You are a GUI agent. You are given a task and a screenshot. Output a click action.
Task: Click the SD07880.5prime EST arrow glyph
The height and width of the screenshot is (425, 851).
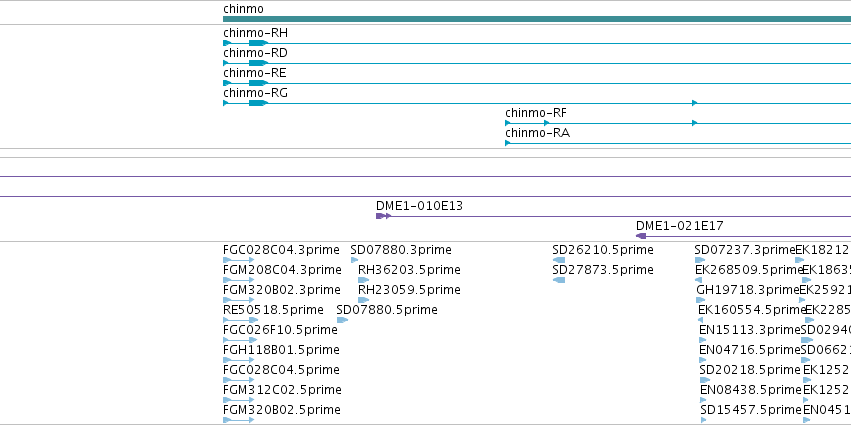342,320
